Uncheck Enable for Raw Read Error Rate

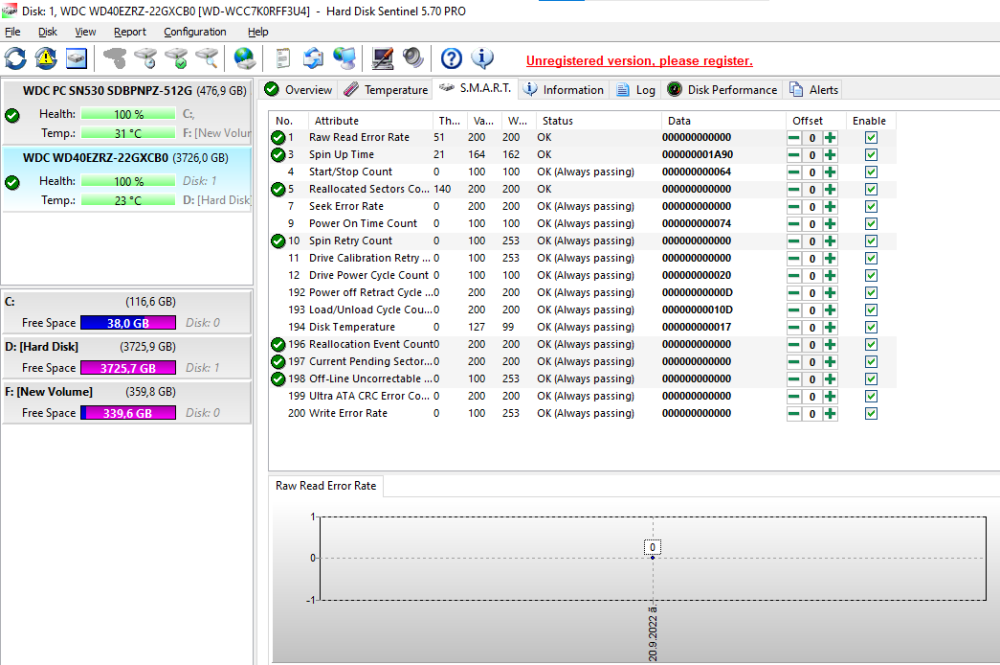[x=871, y=138]
